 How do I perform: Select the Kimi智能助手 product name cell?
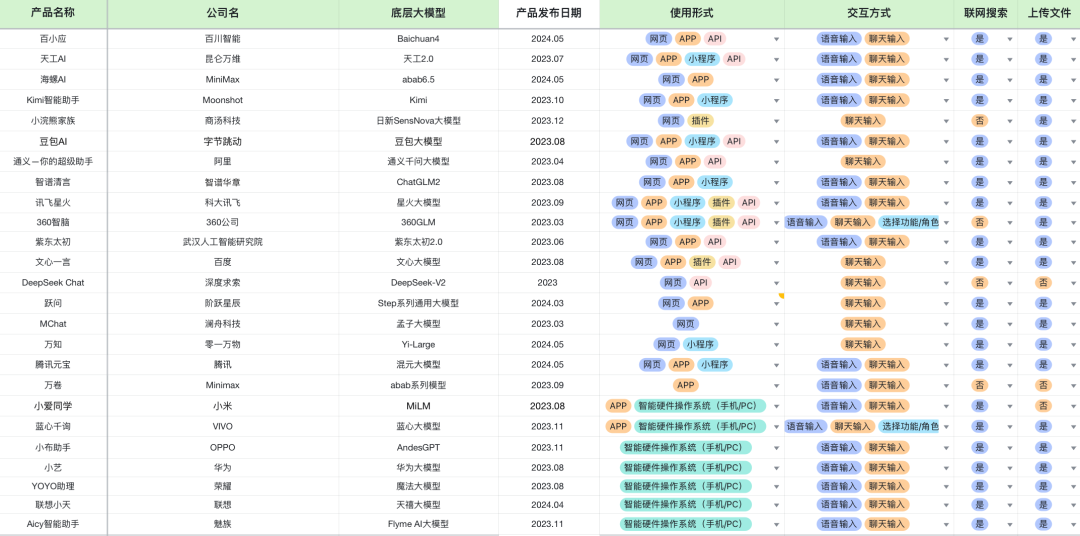(54, 101)
